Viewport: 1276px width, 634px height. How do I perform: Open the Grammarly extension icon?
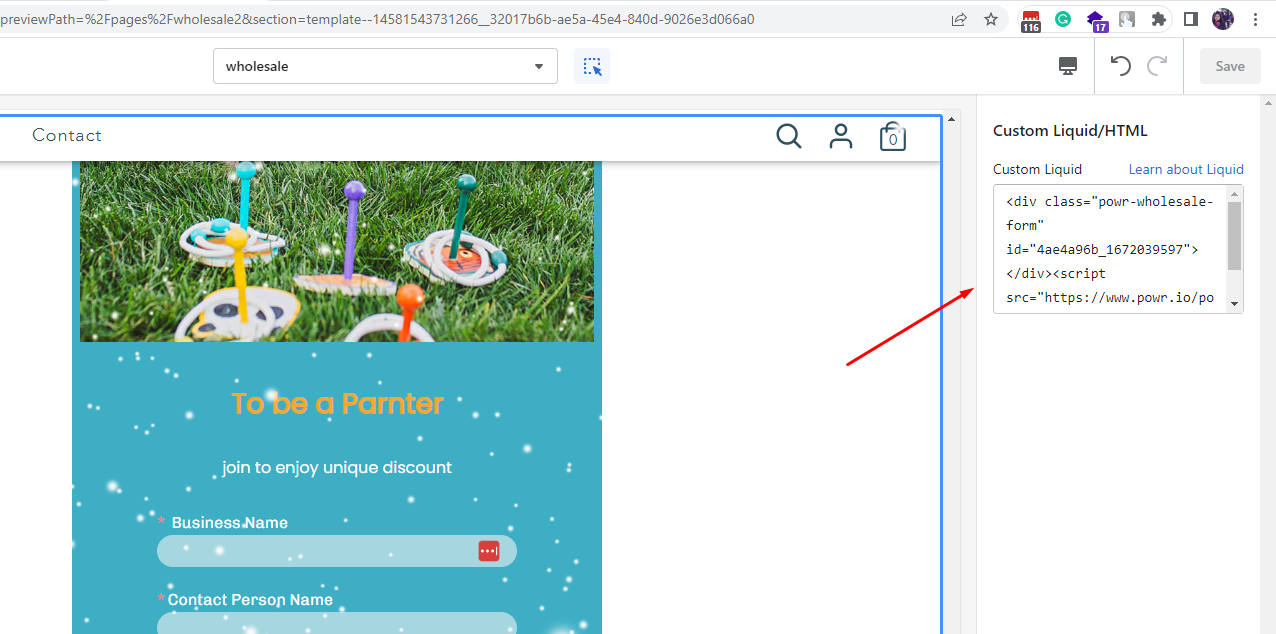click(1063, 19)
